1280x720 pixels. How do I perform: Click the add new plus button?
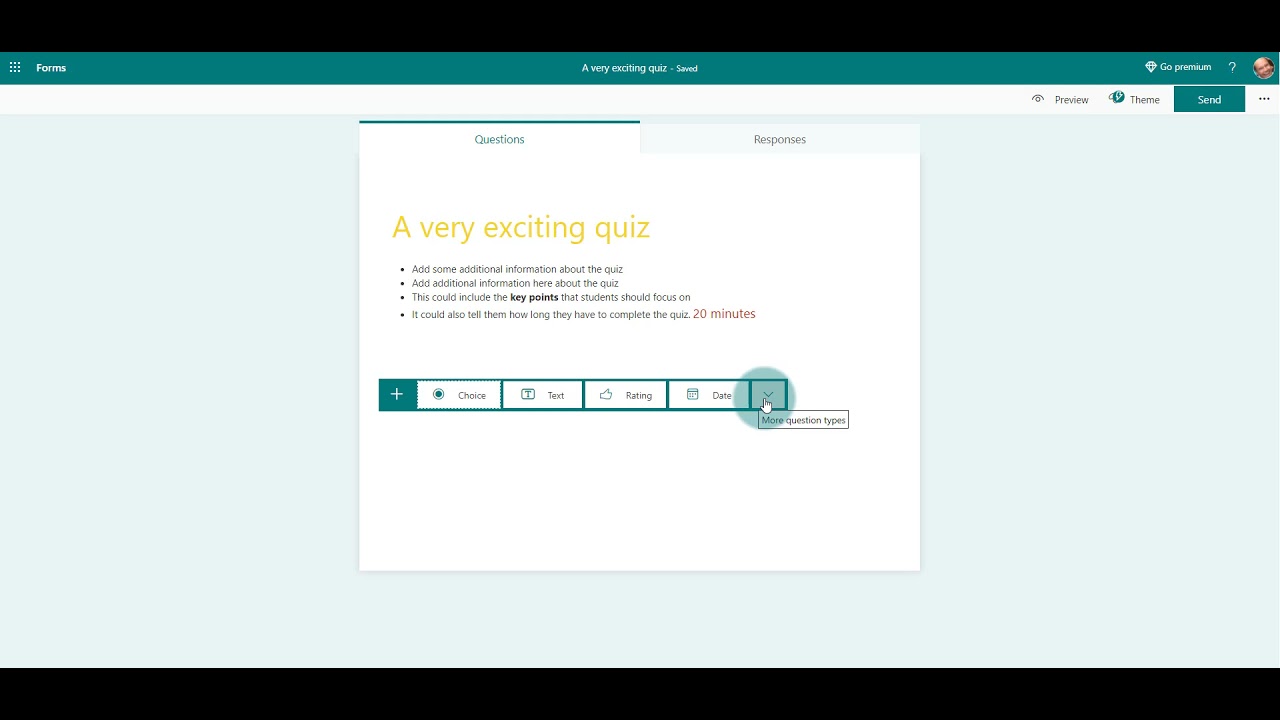[397, 395]
